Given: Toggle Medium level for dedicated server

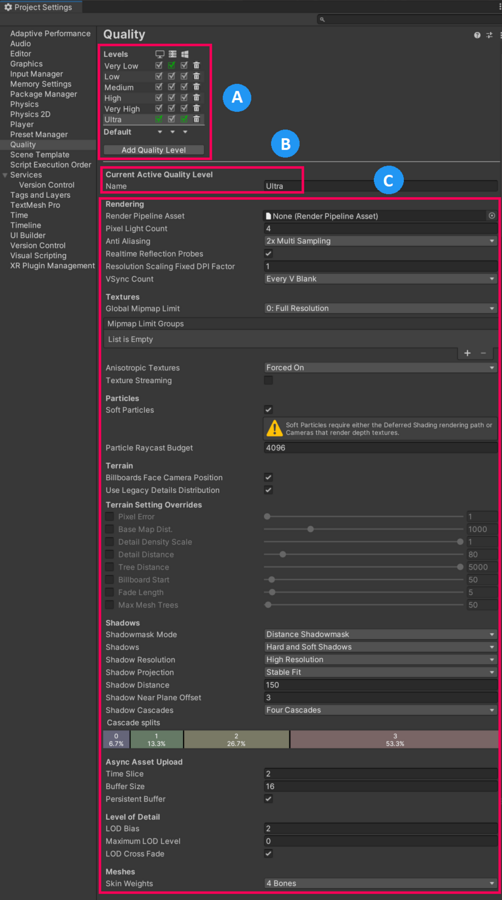Looking at the screenshot, I should [172, 87].
